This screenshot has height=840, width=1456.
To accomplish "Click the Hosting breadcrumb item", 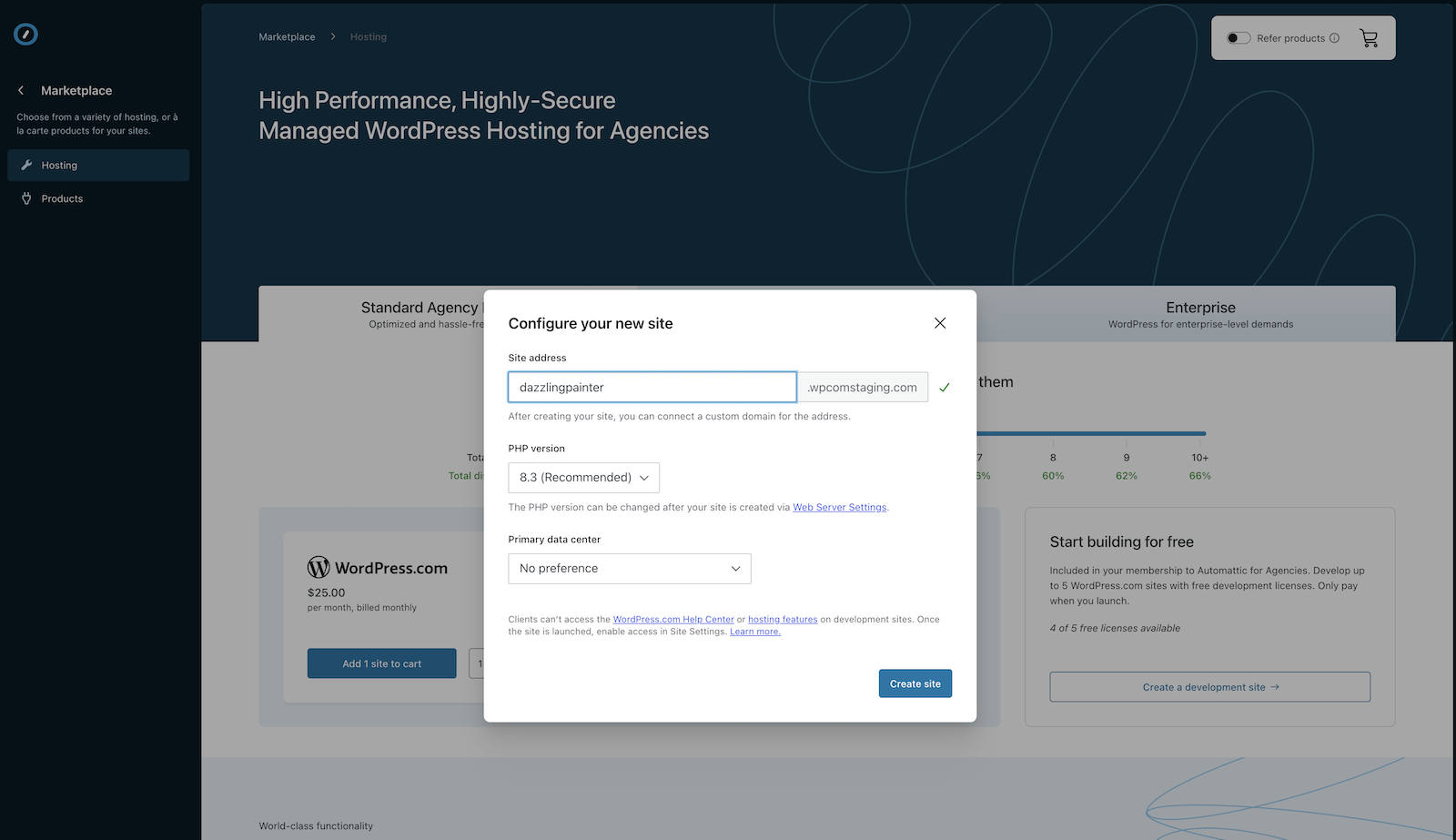I will [368, 36].
